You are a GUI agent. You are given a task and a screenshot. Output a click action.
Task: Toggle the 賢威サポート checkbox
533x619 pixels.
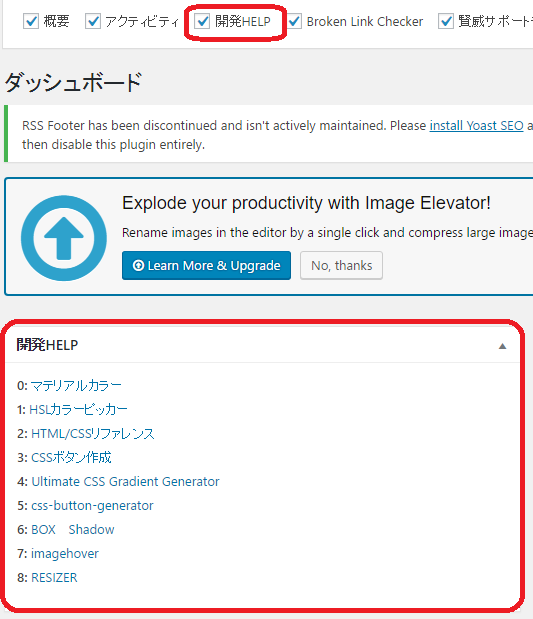(446, 21)
